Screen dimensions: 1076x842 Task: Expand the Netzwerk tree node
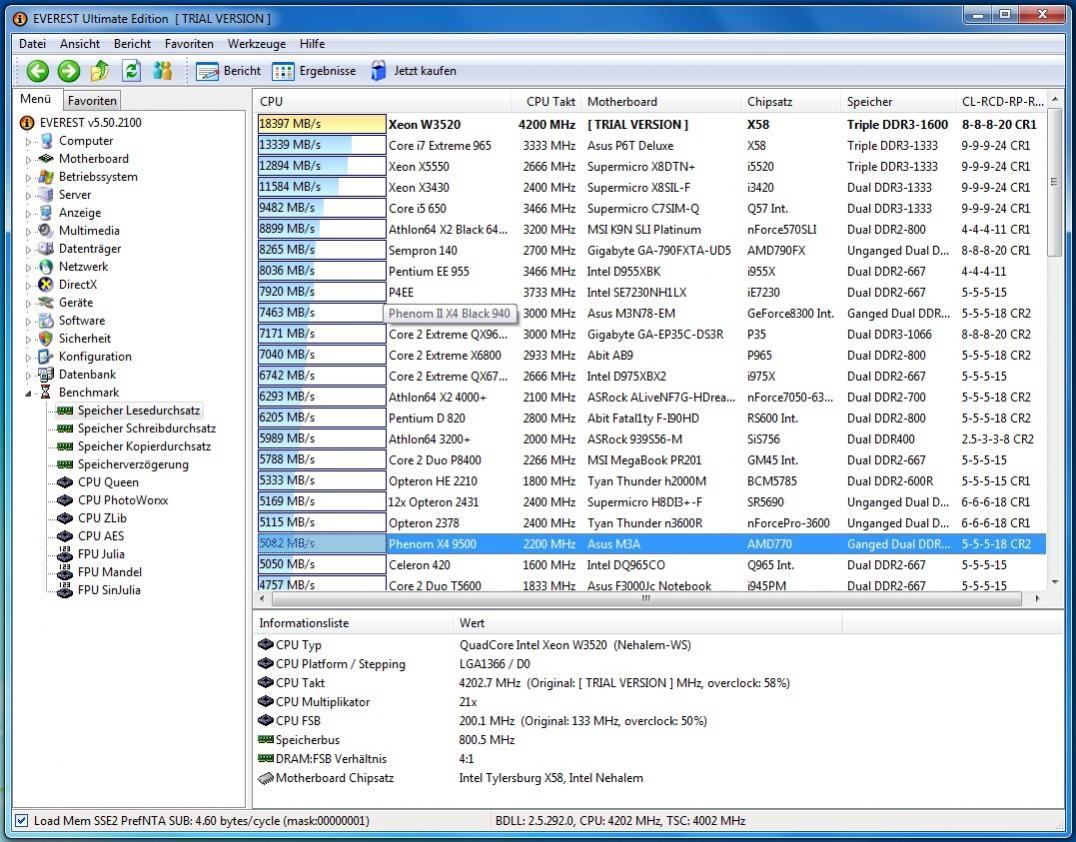29,267
